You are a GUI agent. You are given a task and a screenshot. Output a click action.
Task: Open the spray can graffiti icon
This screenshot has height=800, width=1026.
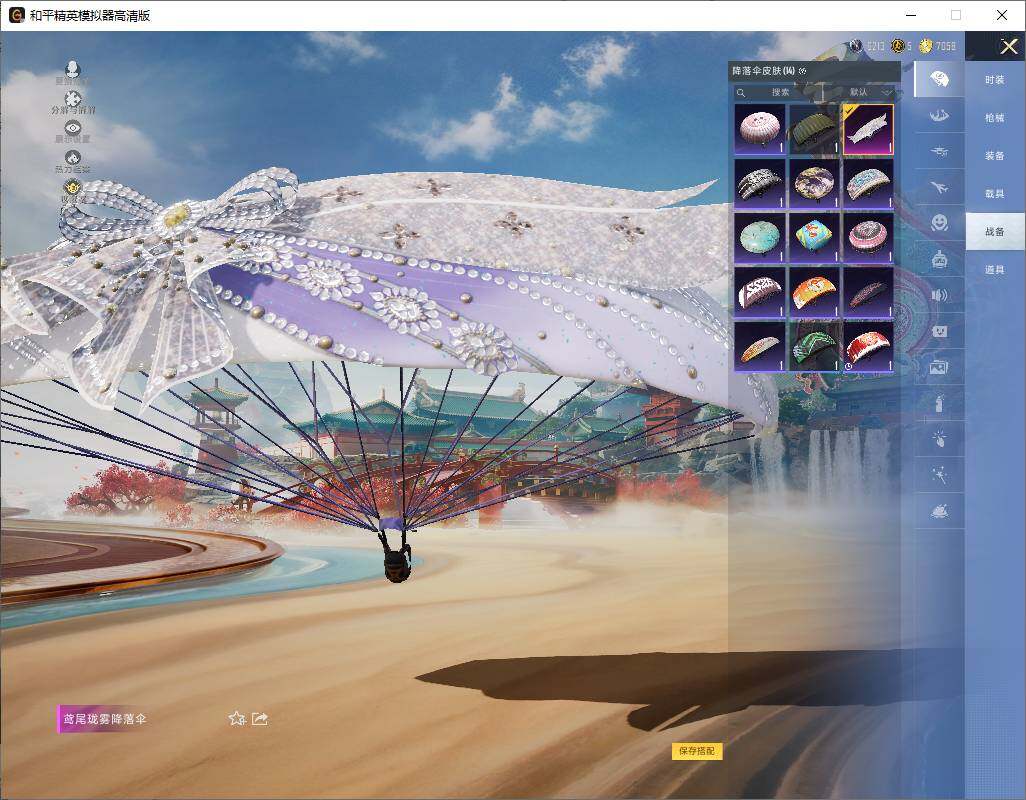pyautogui.click(x=939, y=403)
